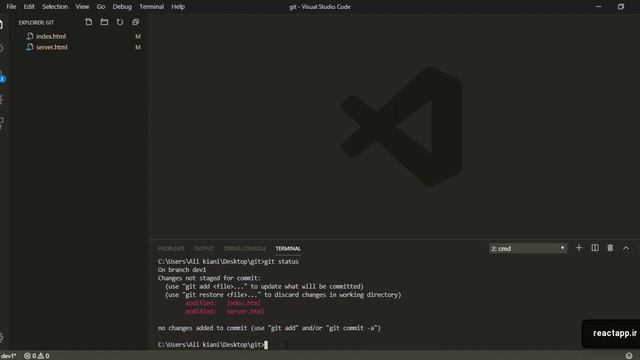Maximize the panel with the chevron up

click(626, 248)
